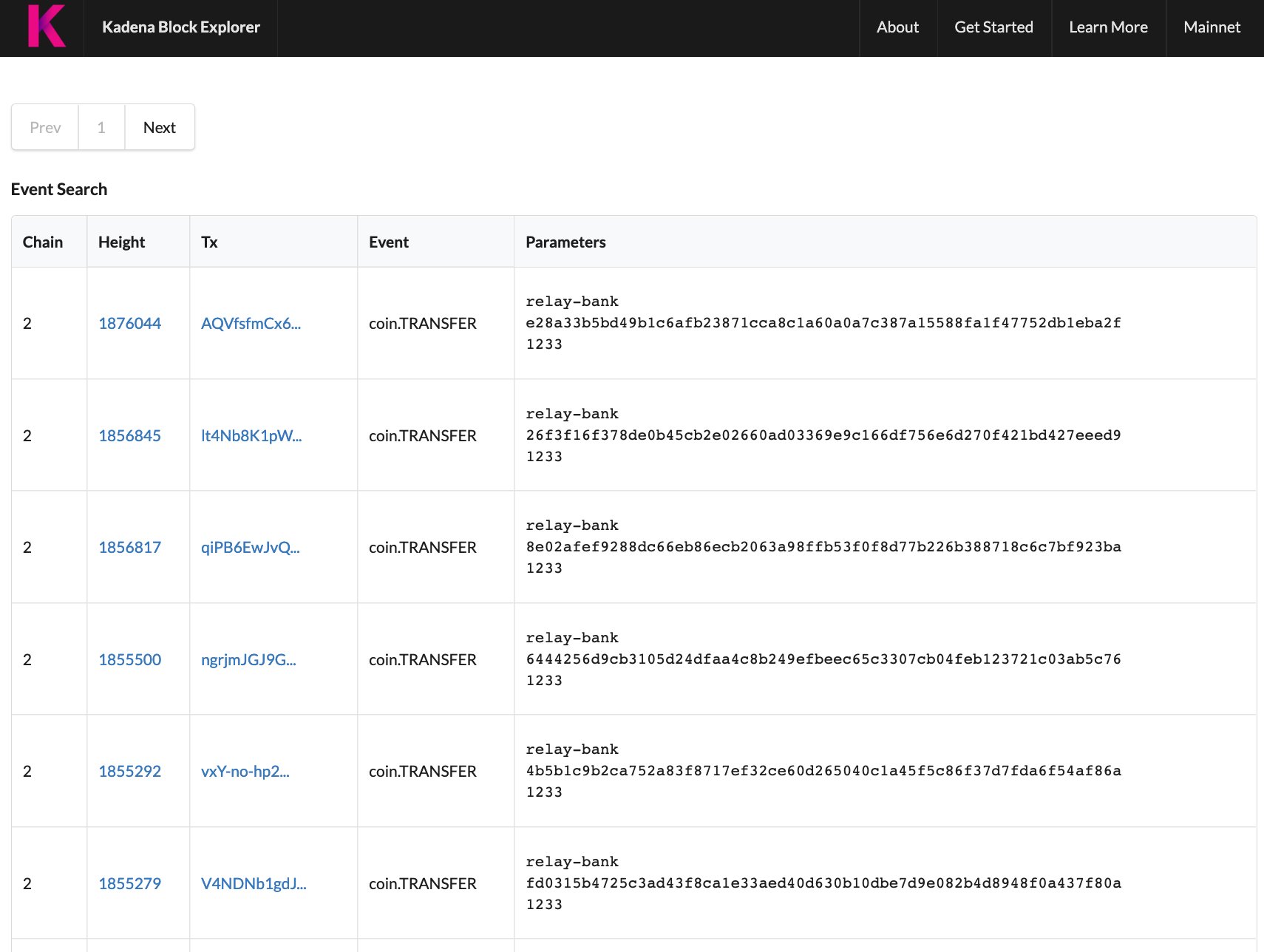The width and height of the screenshot is (1264, 952).
Task: Select the Learn More navigation item
Action: pos(1107,27)
